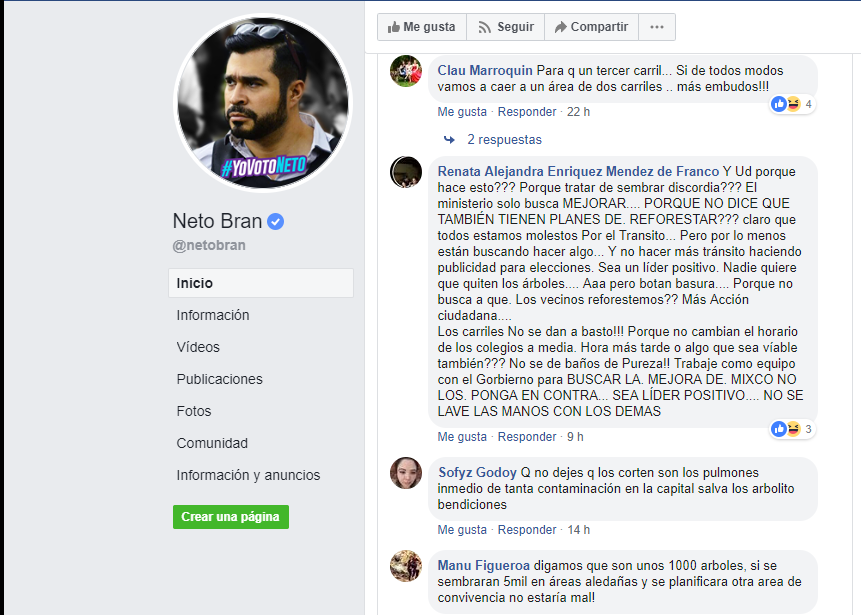
Task: Click Manu Figueroa's profile avatar
Action: pyautogui.click(x=405, y=566)
